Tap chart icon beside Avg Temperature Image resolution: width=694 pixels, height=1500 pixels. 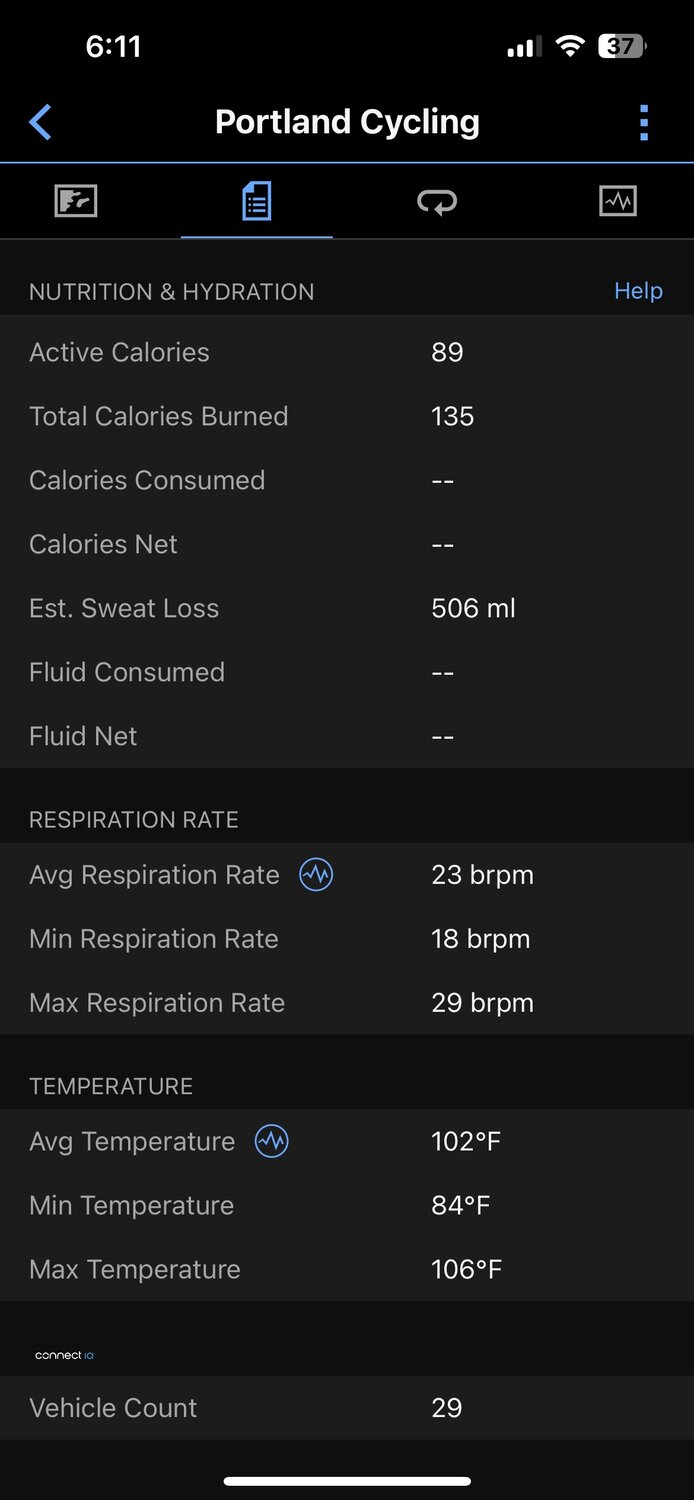272,1141
